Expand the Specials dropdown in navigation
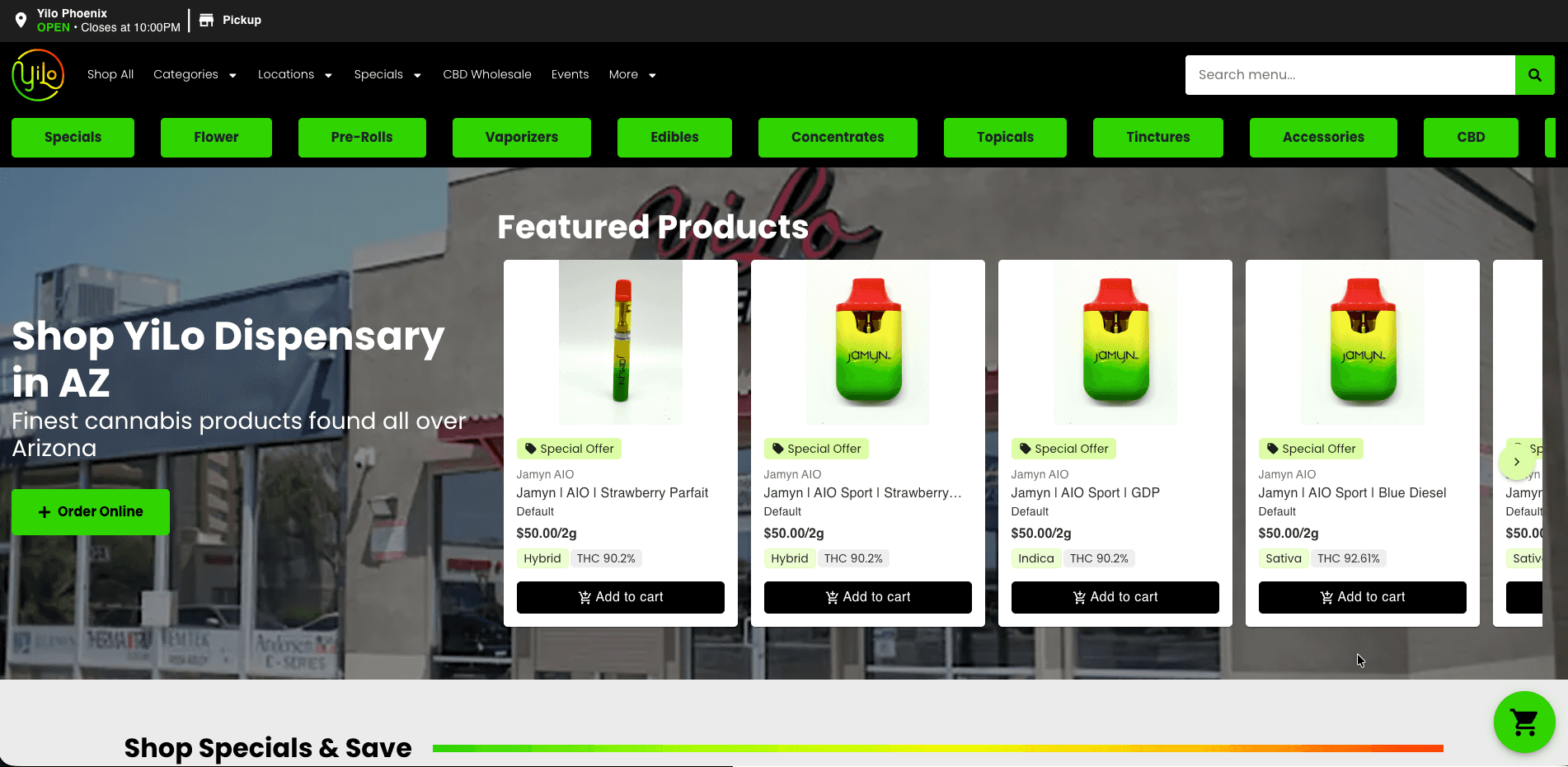Viewport: 1568px width, 767px height. pyautogui.click(x=387, y=74)
